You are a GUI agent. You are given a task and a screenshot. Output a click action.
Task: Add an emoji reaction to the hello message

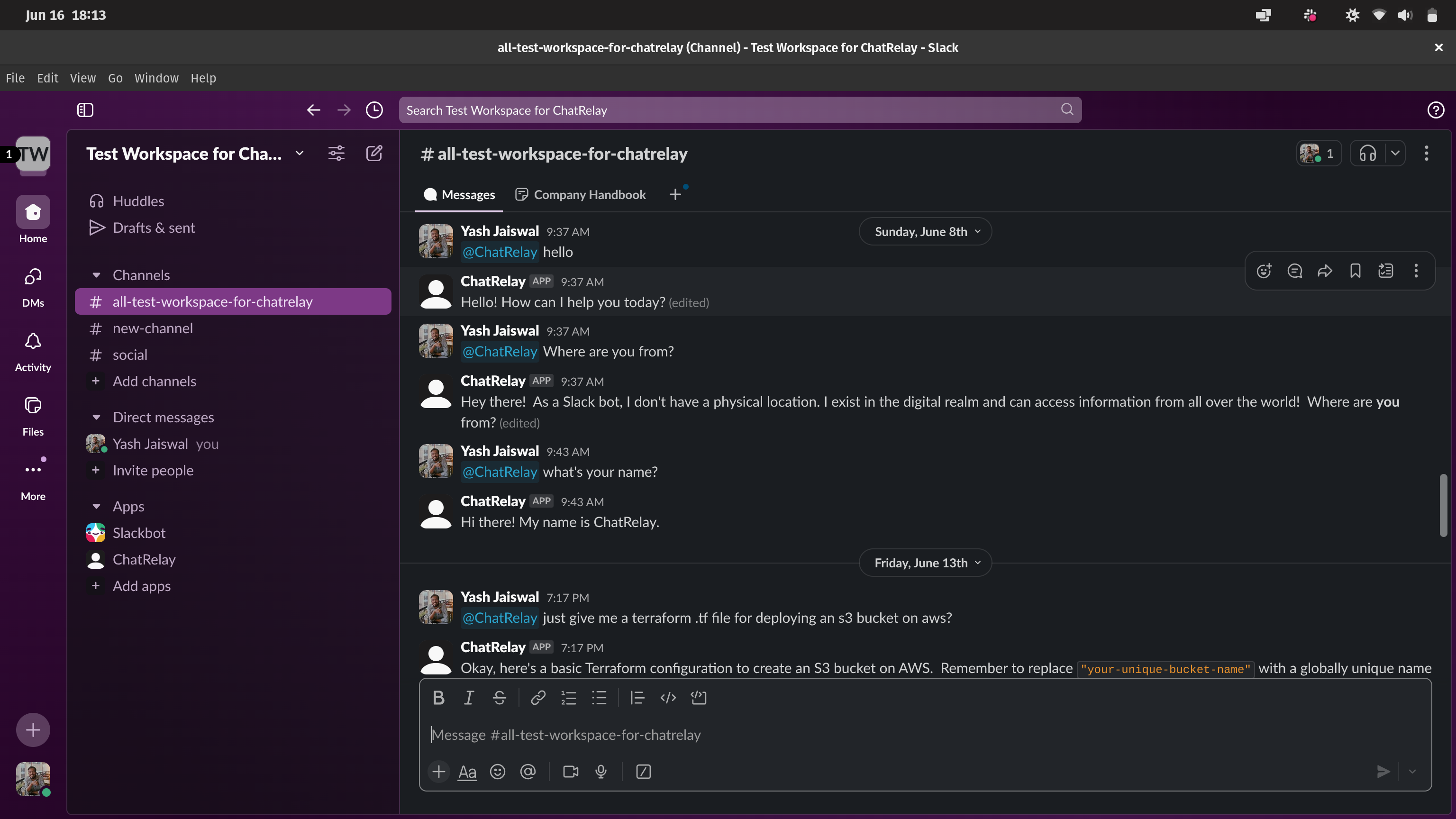point(1264,271)
